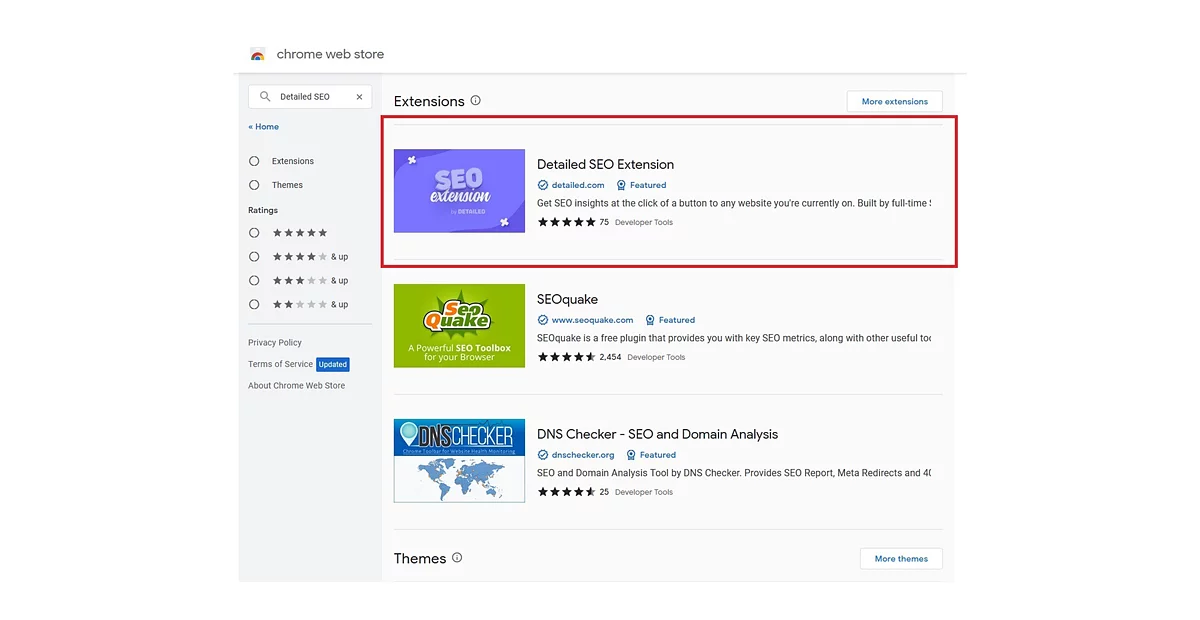1200x620 pixels.
Task: Click the More extensions button
Action: pos(895,101)
